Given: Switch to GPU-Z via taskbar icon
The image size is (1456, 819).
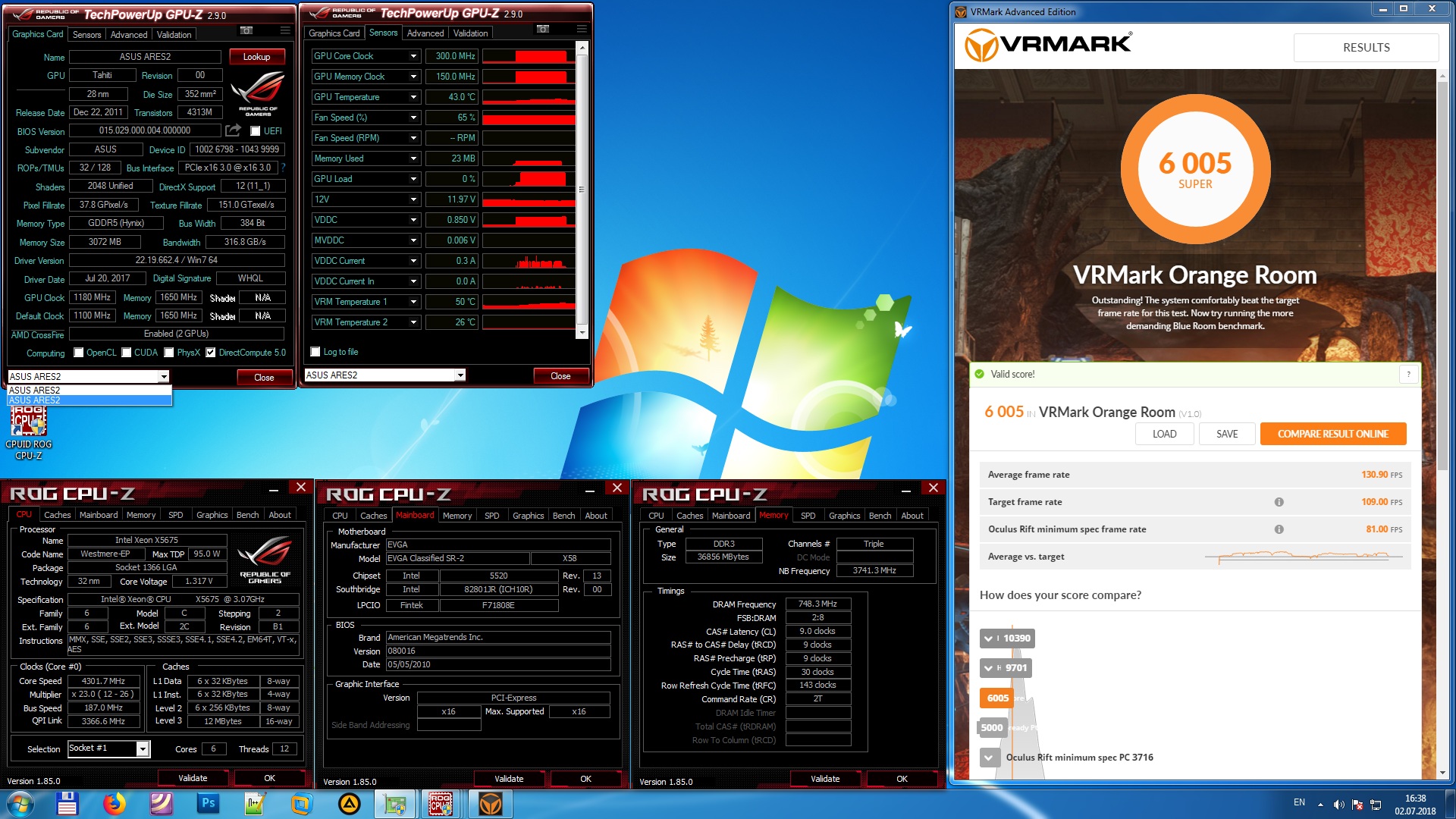Looking at the screenshot, I should (x=395, y=804).
